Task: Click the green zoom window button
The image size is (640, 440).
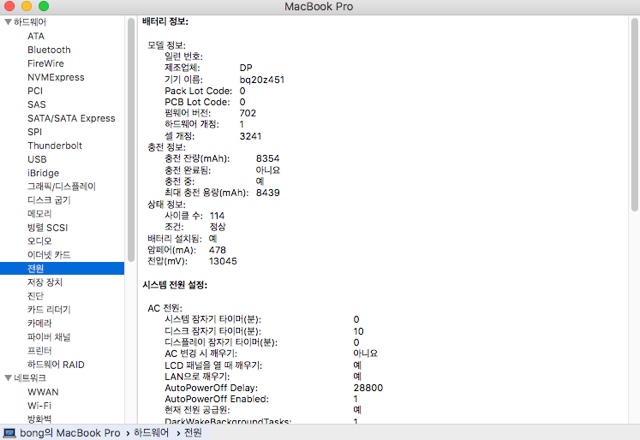Action: [x=45, y=7]
